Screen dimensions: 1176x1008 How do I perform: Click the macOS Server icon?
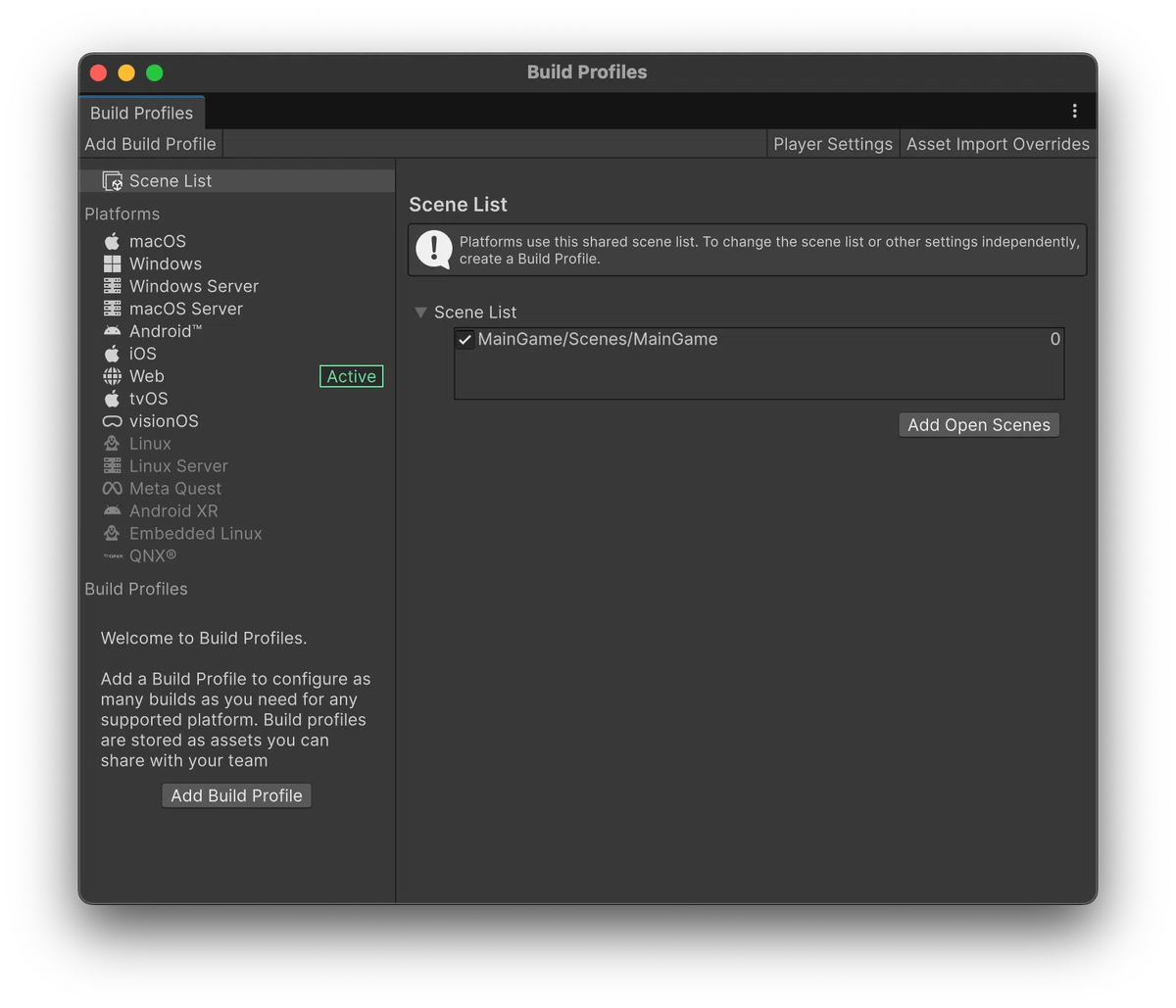click(113, 309)
